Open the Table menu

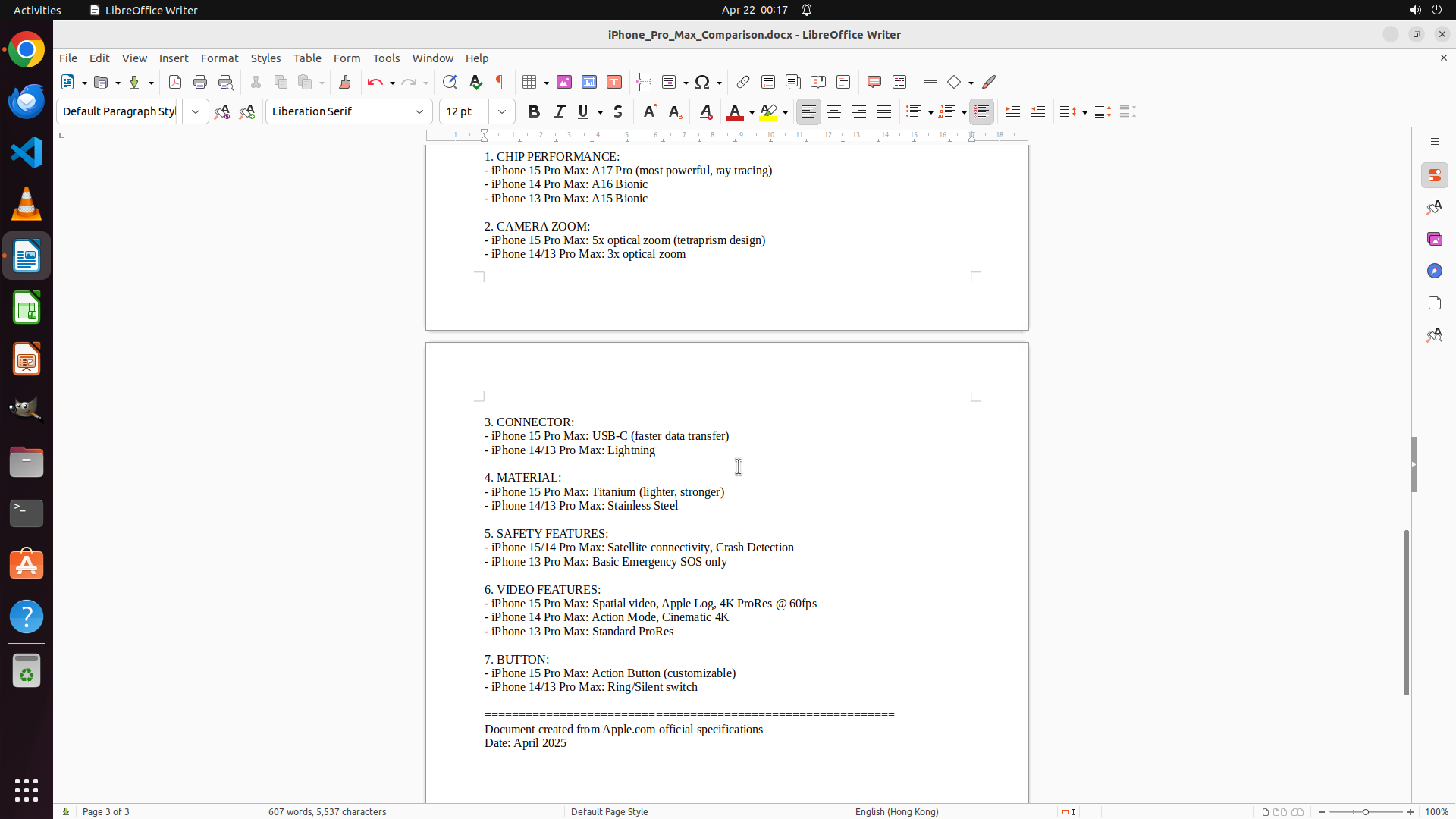click(307, 58)
